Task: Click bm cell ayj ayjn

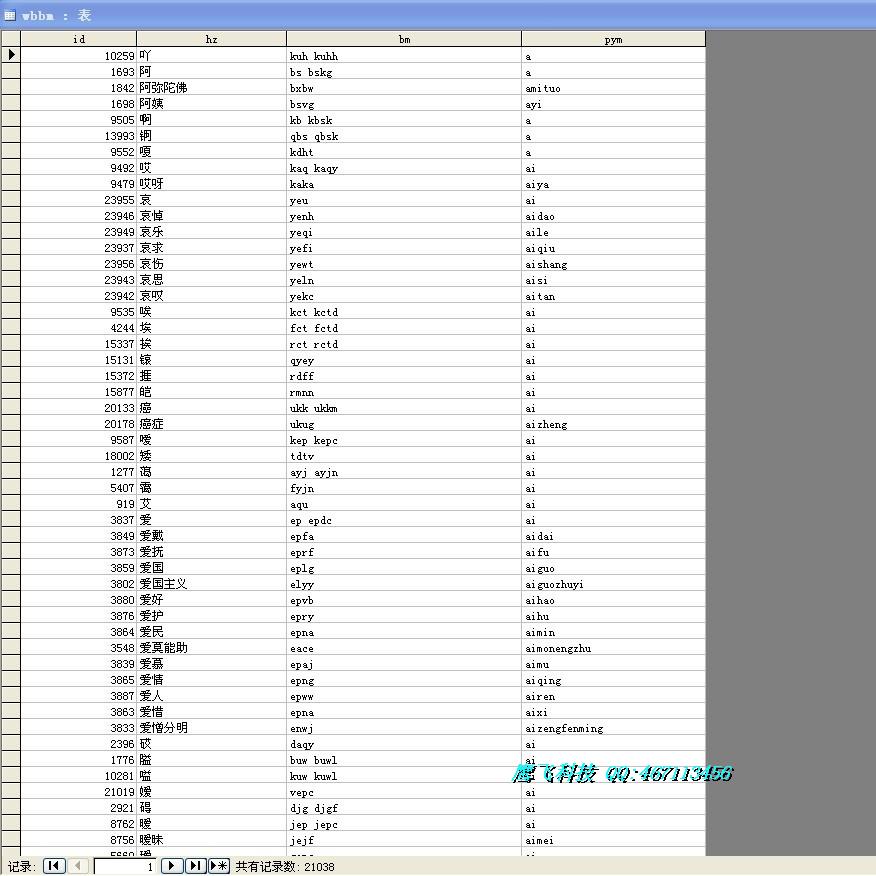Action: pyautogui.click(x=404, y=472)
